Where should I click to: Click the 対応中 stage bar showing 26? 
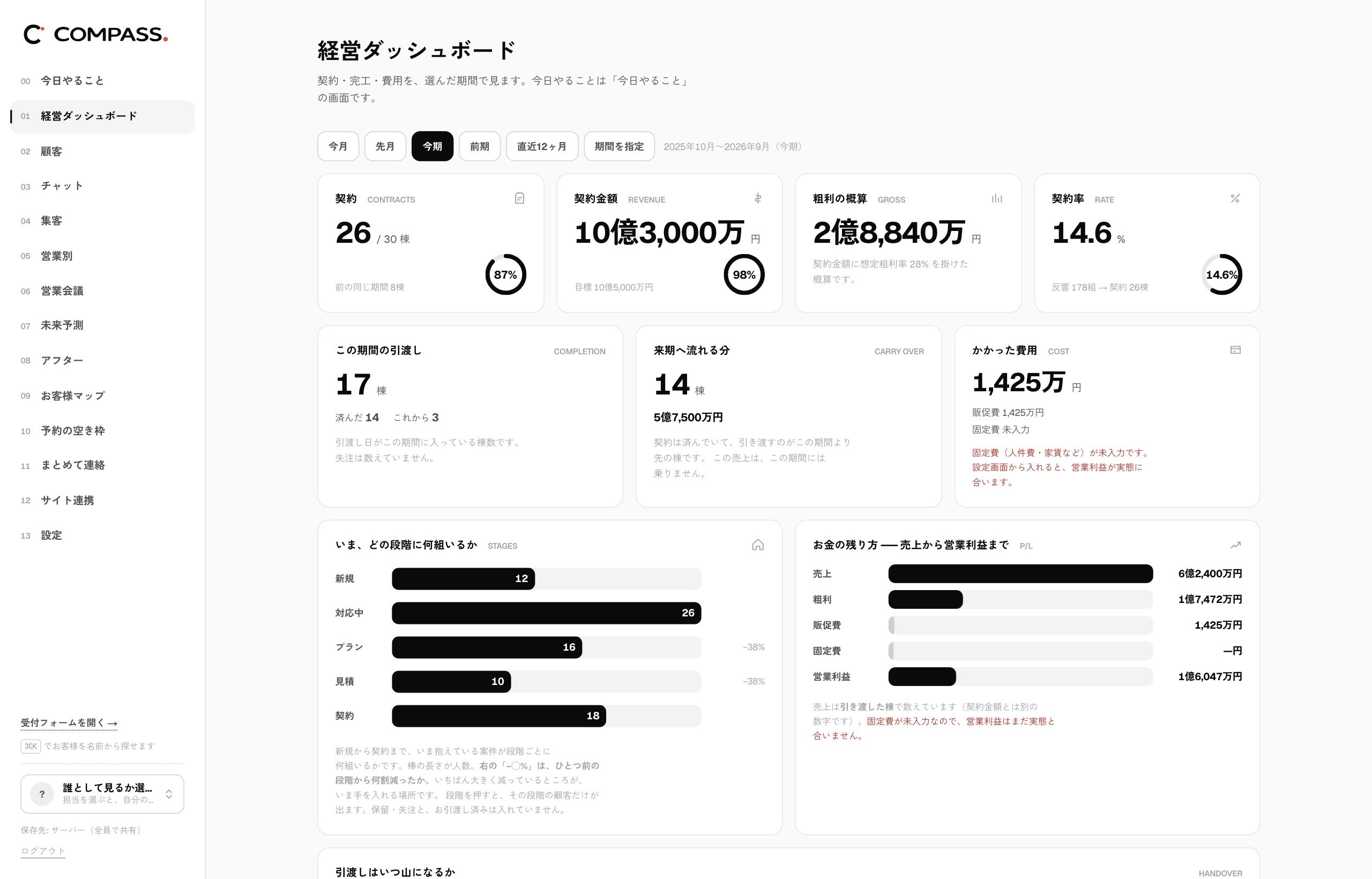tap(546, 613)
